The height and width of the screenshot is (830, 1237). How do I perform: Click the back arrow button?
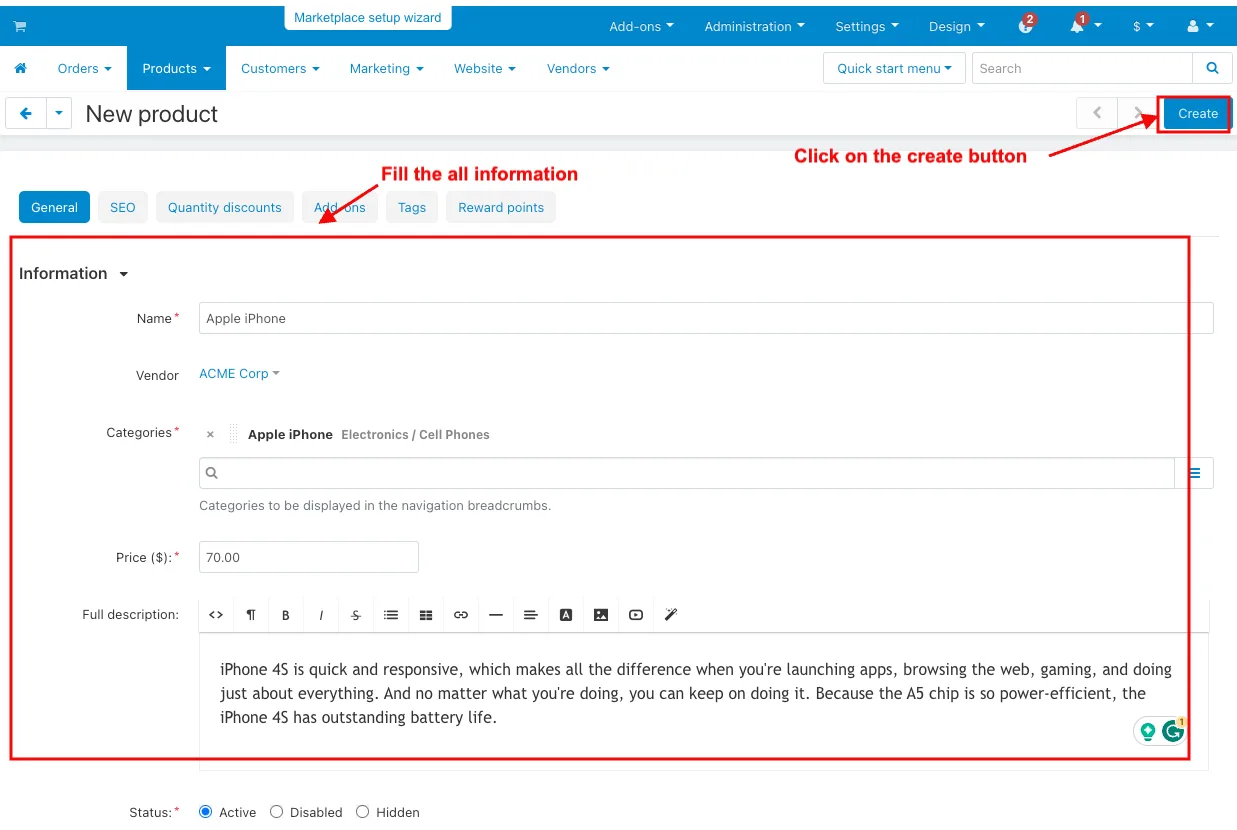tap(26, 114)
